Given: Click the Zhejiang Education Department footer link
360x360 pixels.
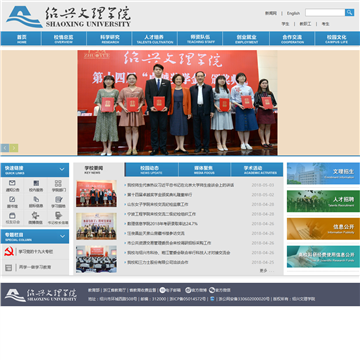Looking at the screenshot, I should [115, 290].
